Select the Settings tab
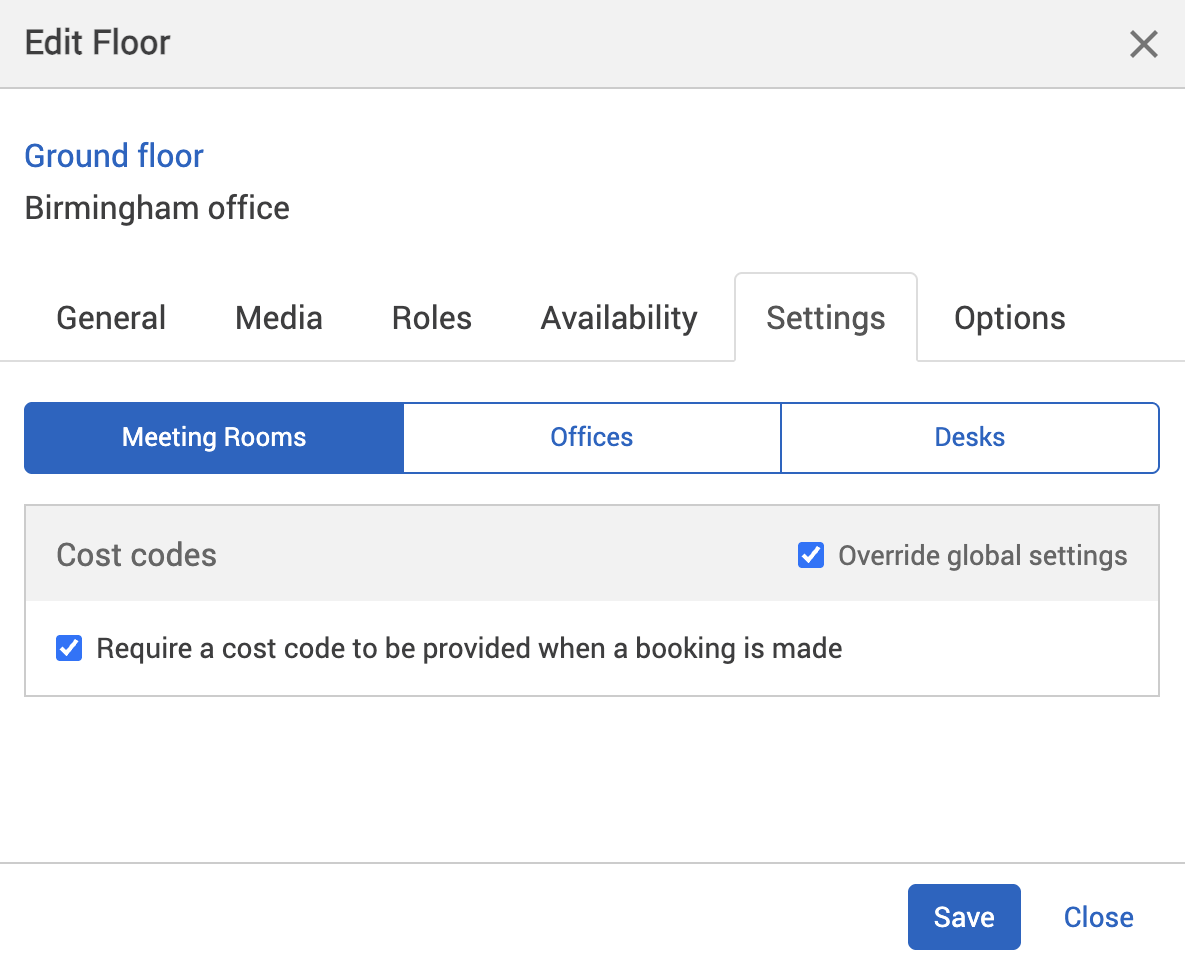 [x=825, y=317]
